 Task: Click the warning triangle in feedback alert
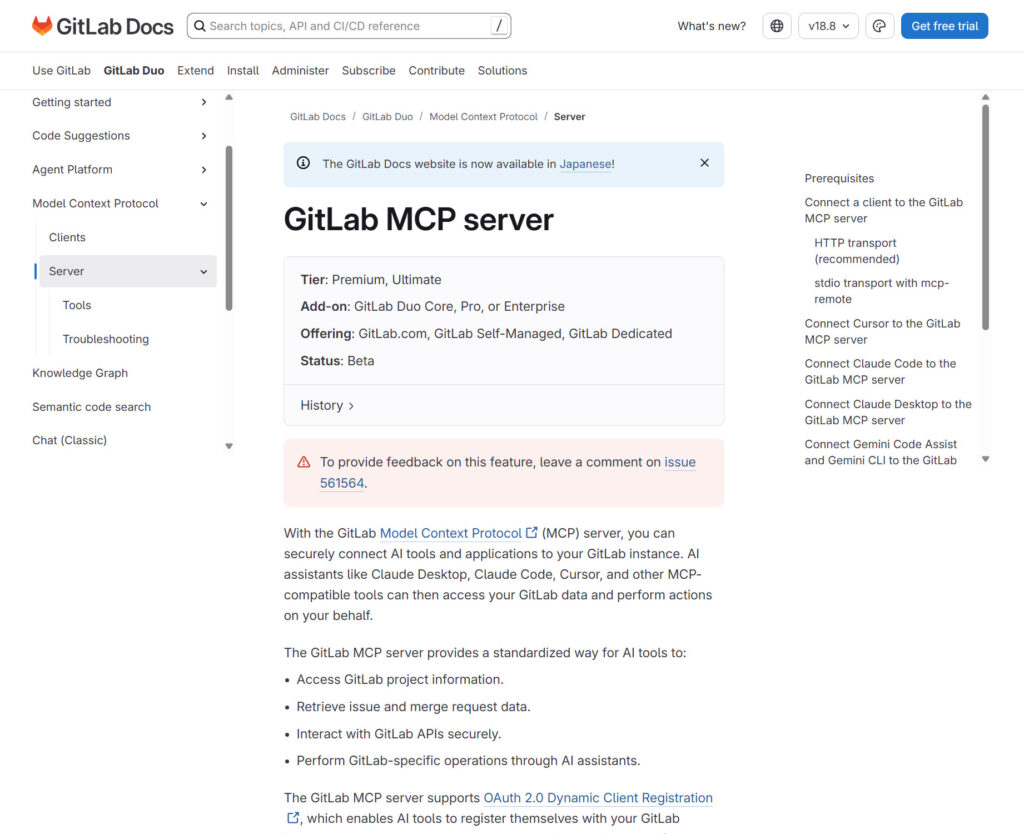point(303,462)
